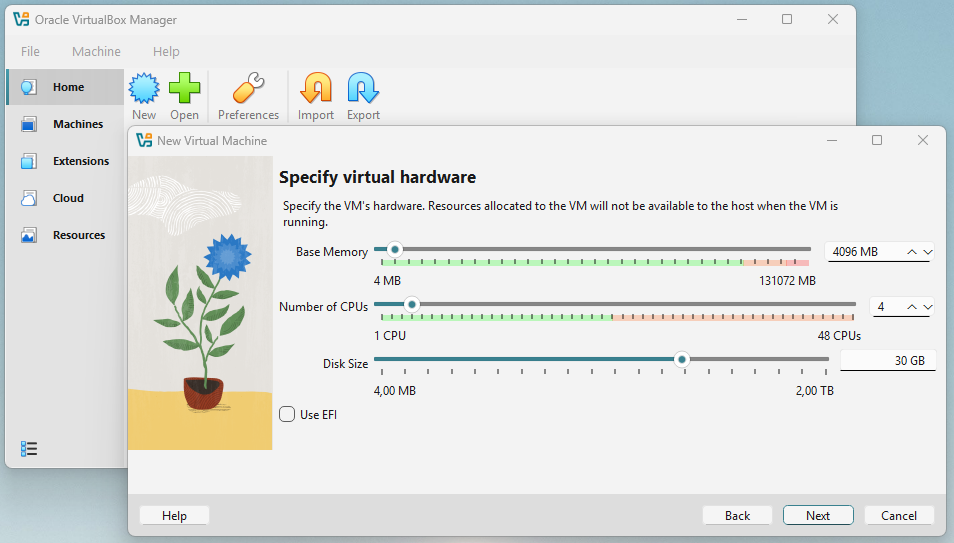Image resolution: width=954 pixels, height=543 pixels.
Task: Maximize the Oracle VirtualBox Manager window
Action: tap(787, 19)
